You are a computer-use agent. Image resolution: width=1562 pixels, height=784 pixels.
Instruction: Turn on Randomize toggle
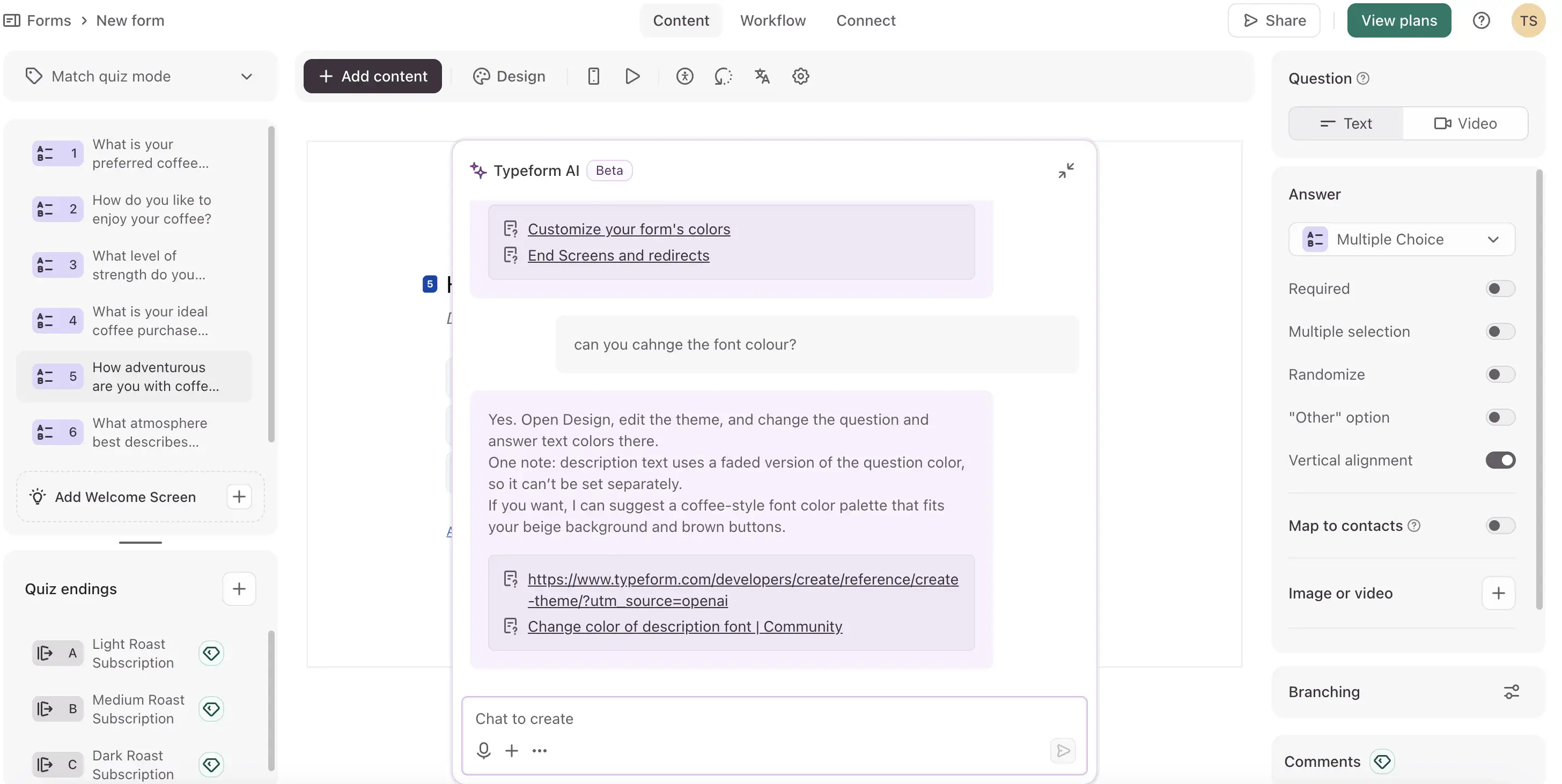[x=1500, y=374]
